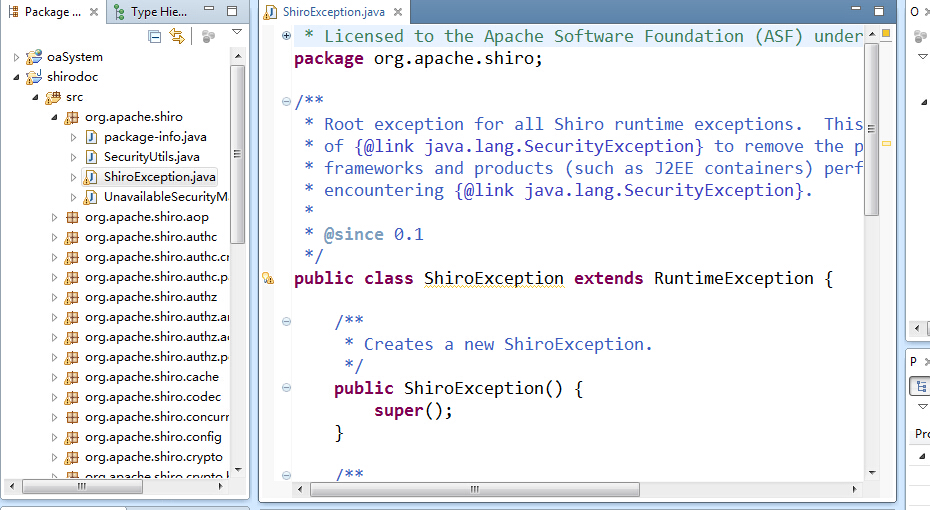
Task: Click Package Explorer scroll up arrow
Action: tap(238, 56)
